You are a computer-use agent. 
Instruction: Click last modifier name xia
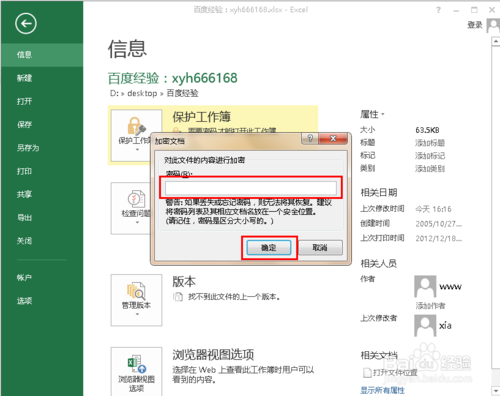point(445,326)
